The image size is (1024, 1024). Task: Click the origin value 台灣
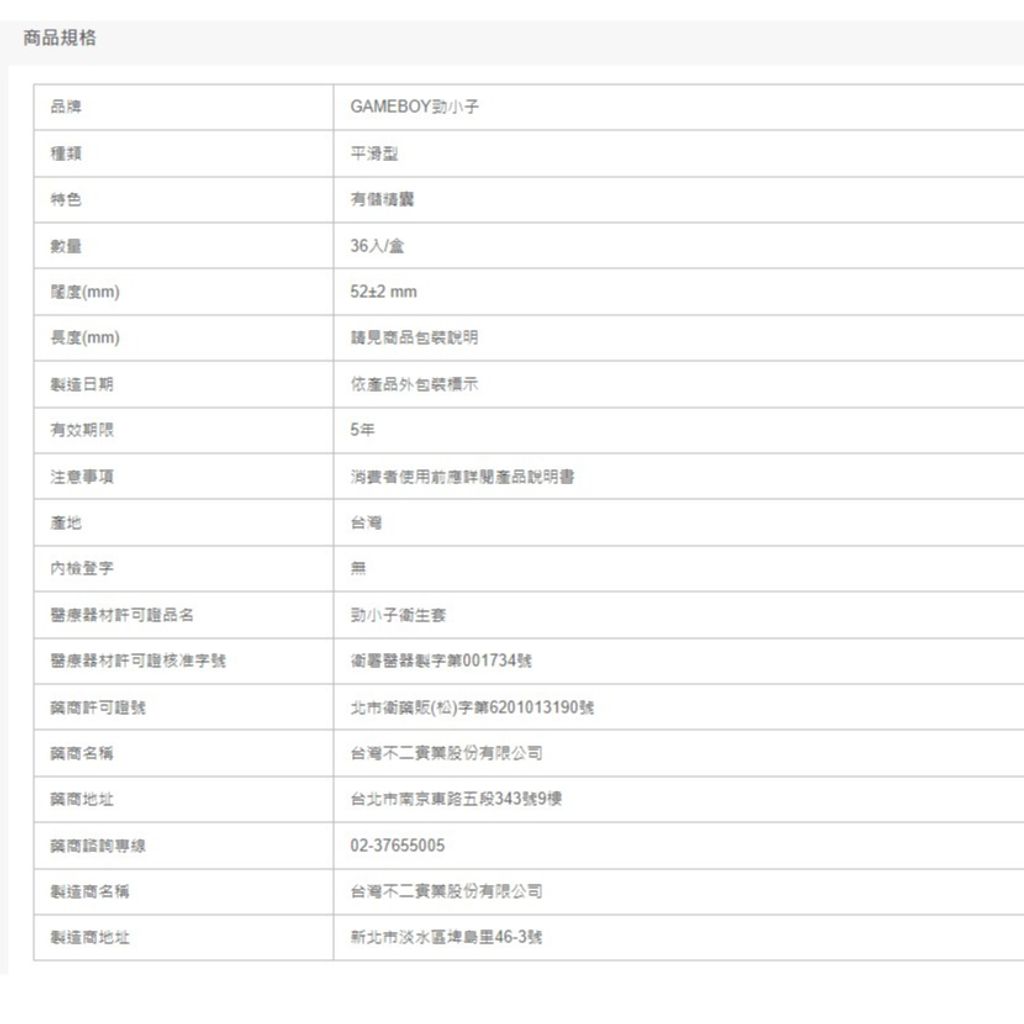(366, 522)
